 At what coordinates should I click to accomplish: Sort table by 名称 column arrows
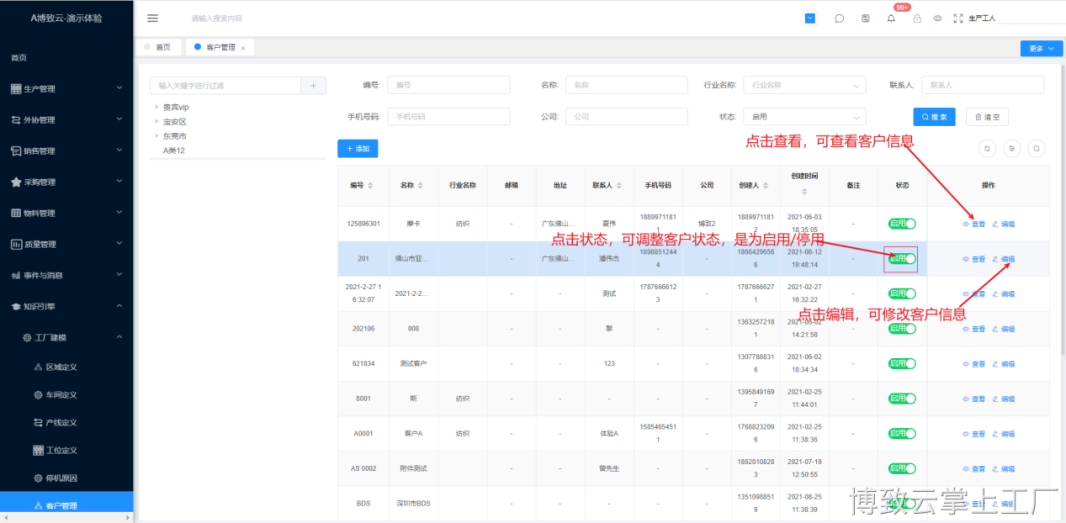[420, 186]
